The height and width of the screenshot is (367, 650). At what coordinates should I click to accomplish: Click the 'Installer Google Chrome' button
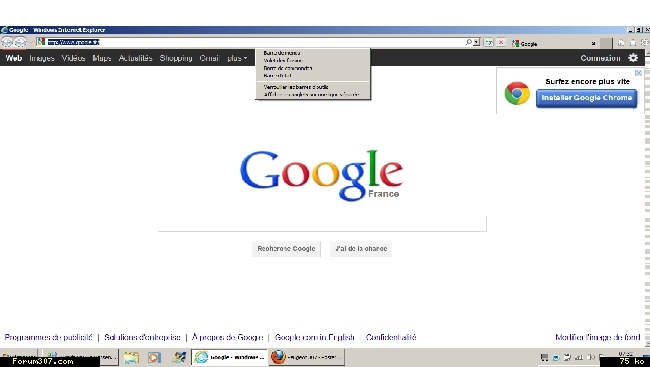click(587, 98)
